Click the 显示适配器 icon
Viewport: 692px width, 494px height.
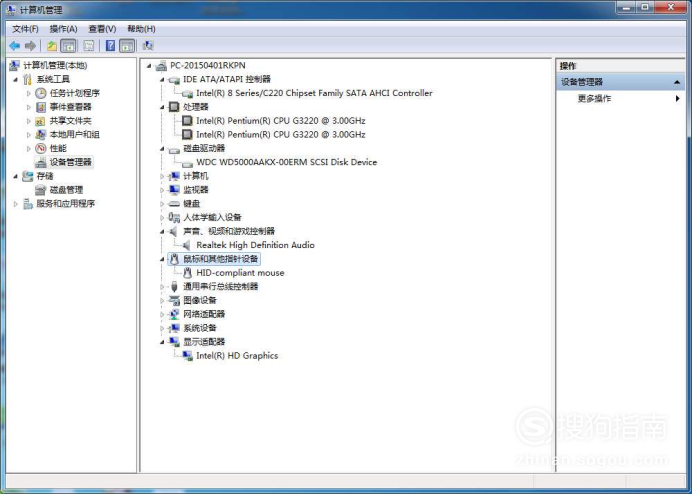coord(174,342)
